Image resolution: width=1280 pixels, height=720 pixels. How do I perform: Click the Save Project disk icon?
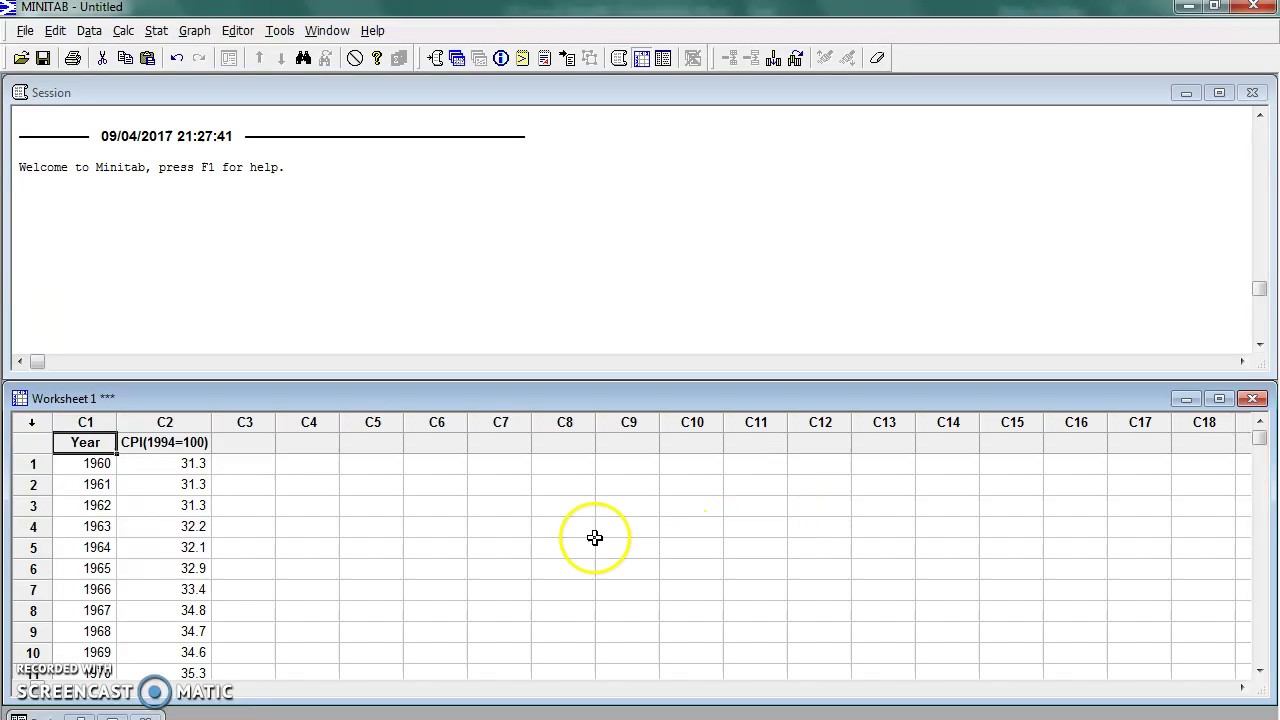(43, 58)
